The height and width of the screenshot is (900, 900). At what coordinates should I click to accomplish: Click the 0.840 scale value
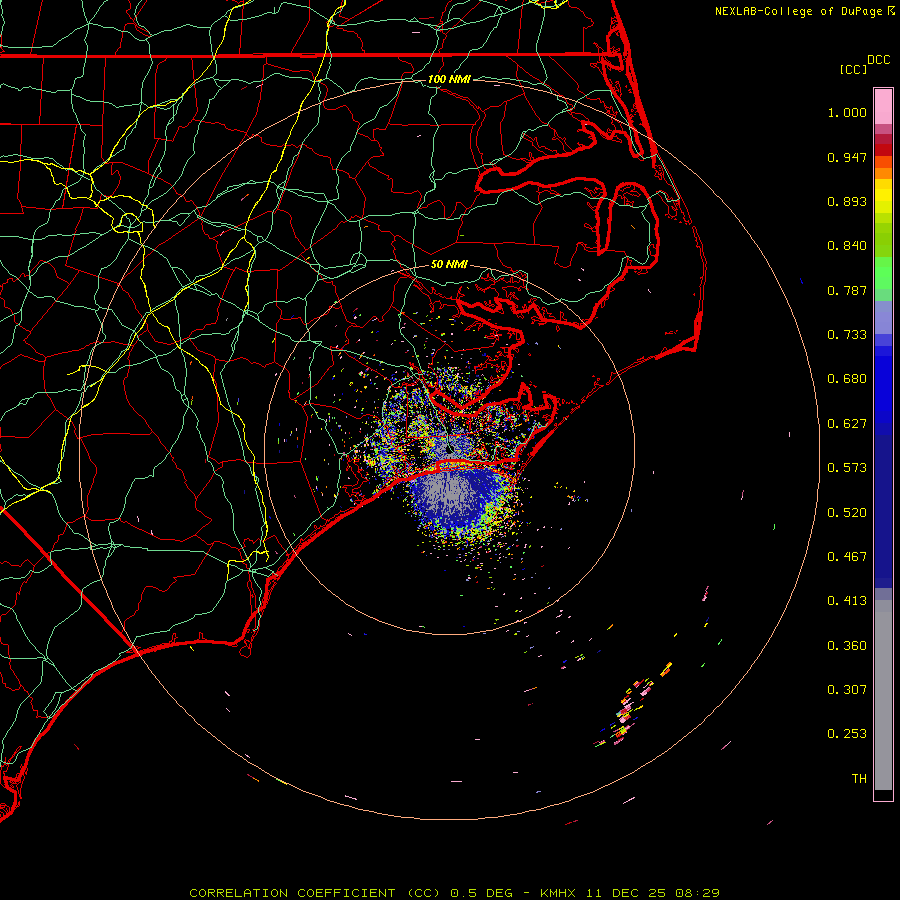[847, 246]
